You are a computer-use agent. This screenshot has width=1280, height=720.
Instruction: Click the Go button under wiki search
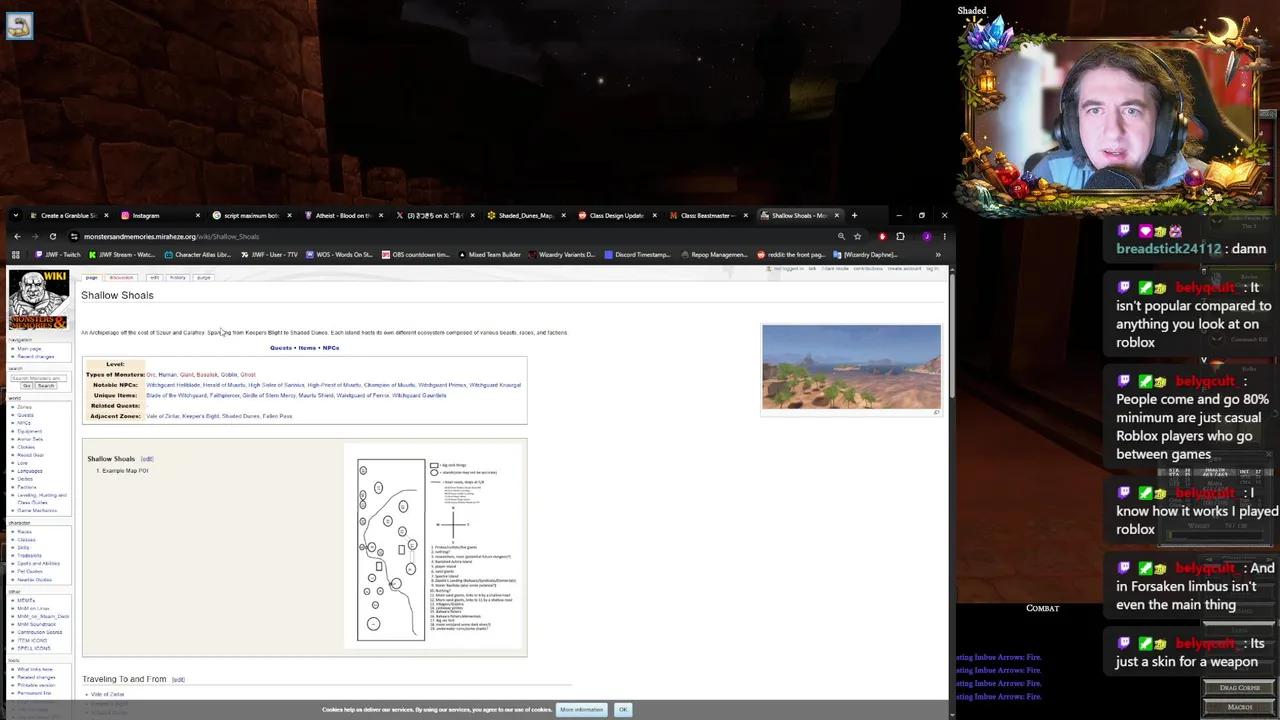[x=27, y=386]
